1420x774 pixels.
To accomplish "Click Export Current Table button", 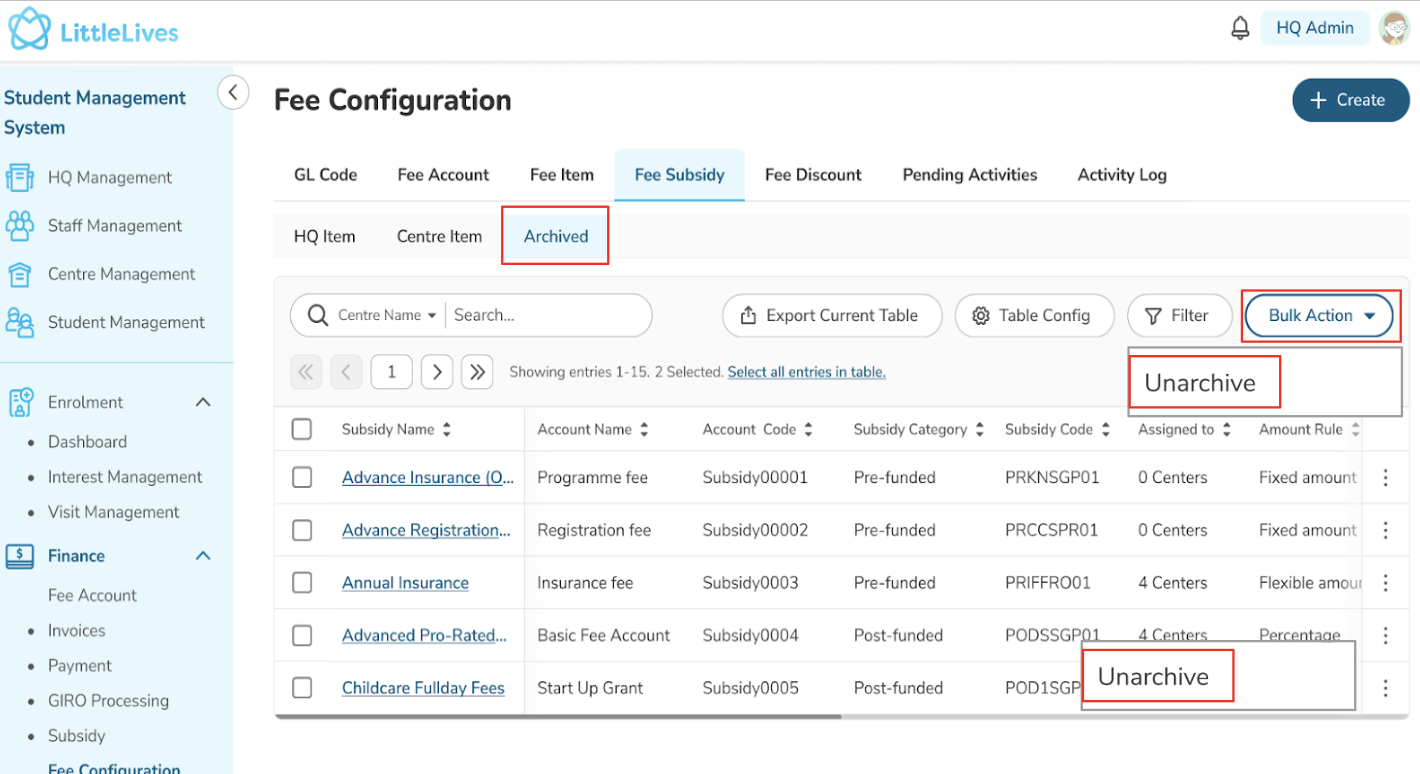I will point(832,316).
